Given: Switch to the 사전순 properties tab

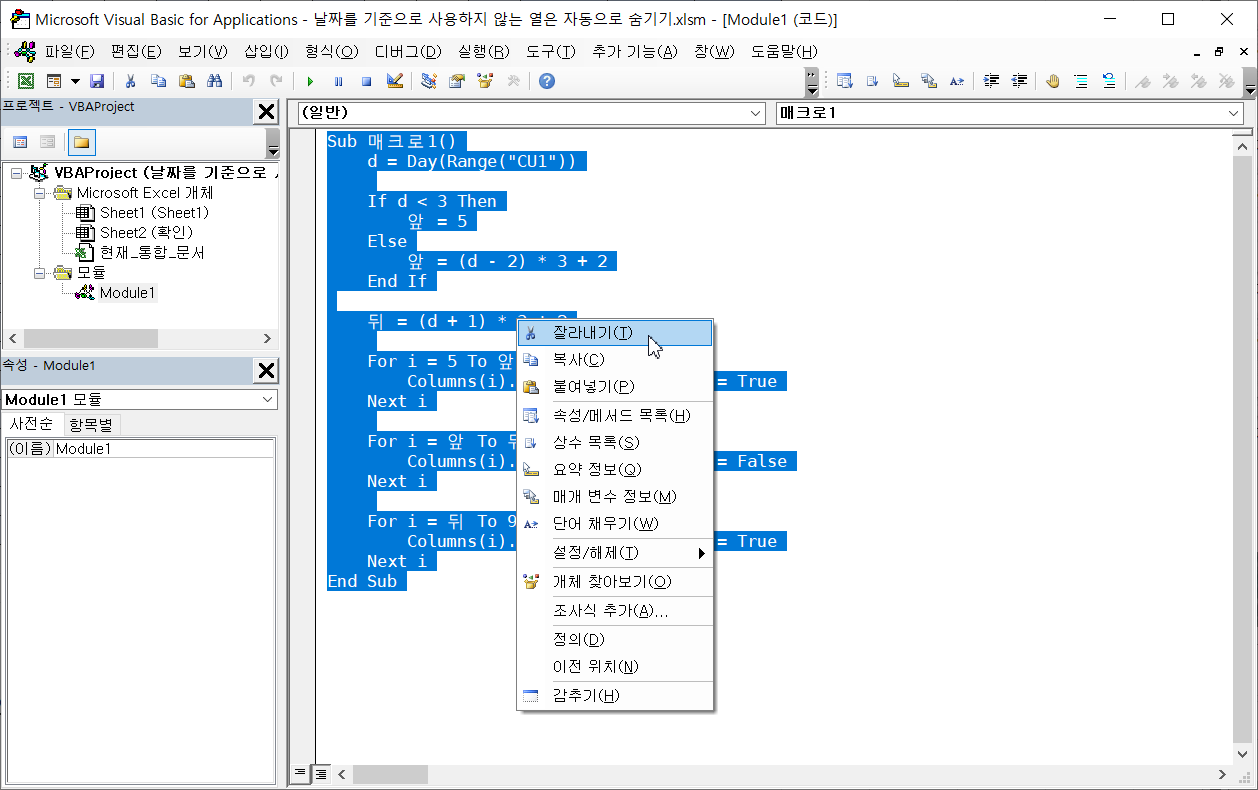Looking at the screenshot, I should pos(33,424).
